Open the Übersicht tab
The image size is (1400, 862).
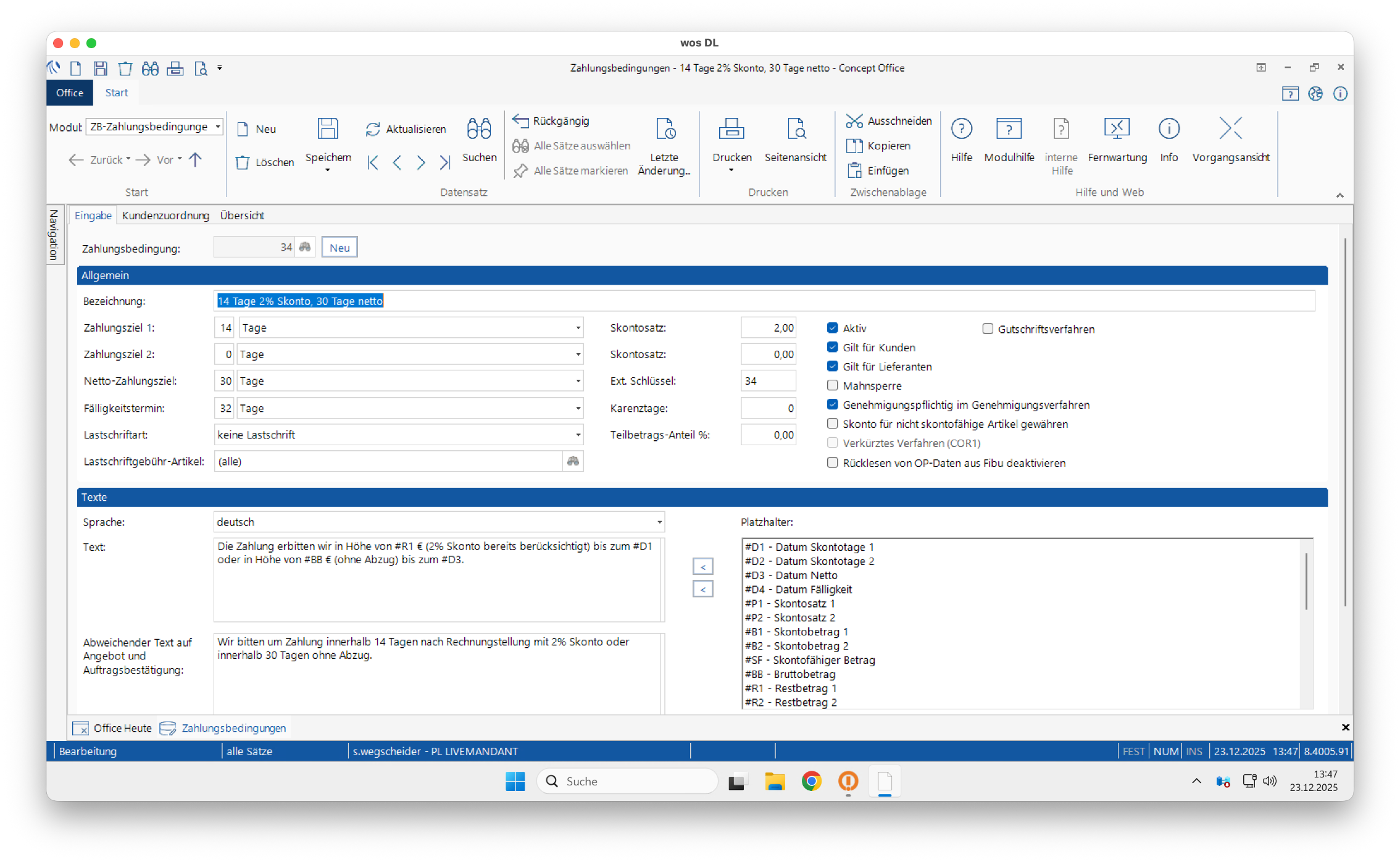click(242, 215)
